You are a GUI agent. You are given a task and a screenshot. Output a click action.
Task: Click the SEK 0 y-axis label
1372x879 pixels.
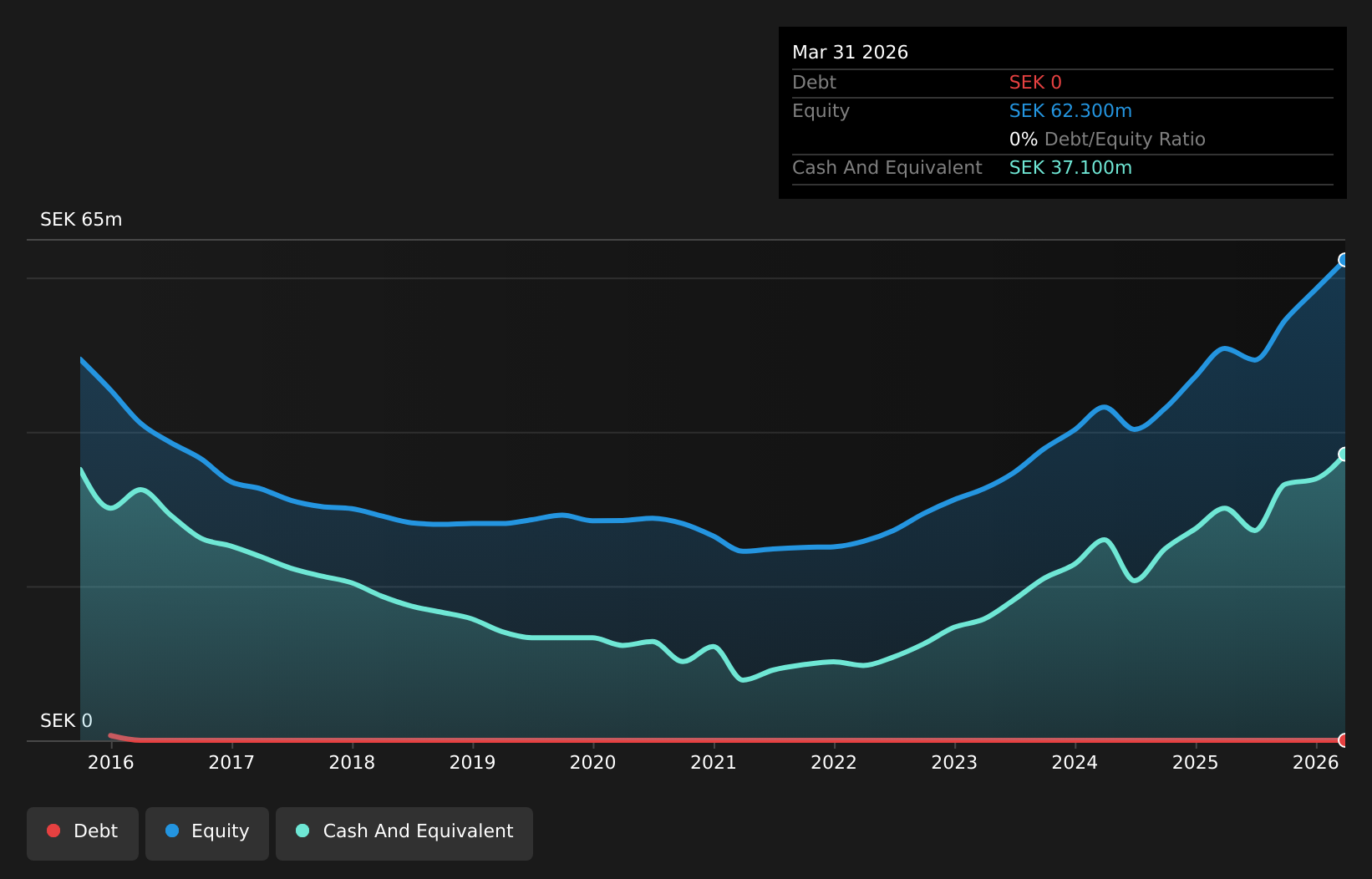(66, 720)
